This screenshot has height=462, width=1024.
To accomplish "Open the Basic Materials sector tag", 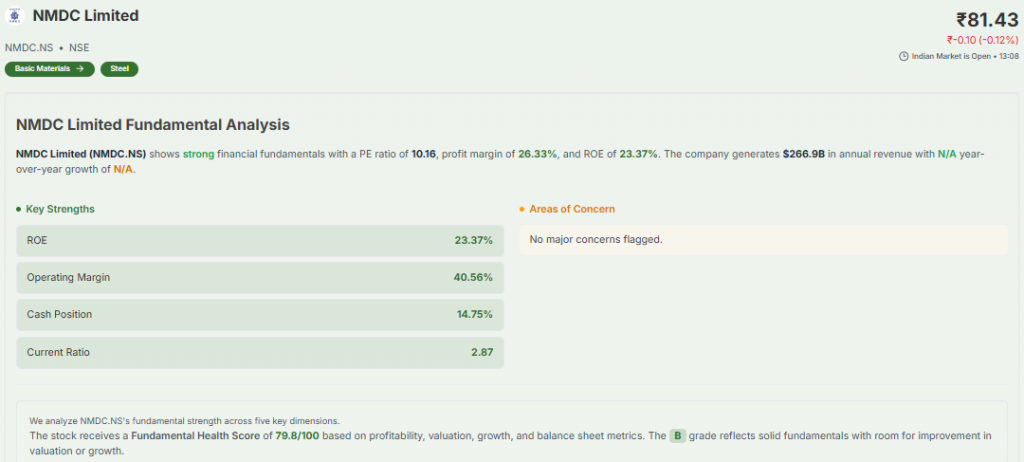I will click(x=49, y=69).
